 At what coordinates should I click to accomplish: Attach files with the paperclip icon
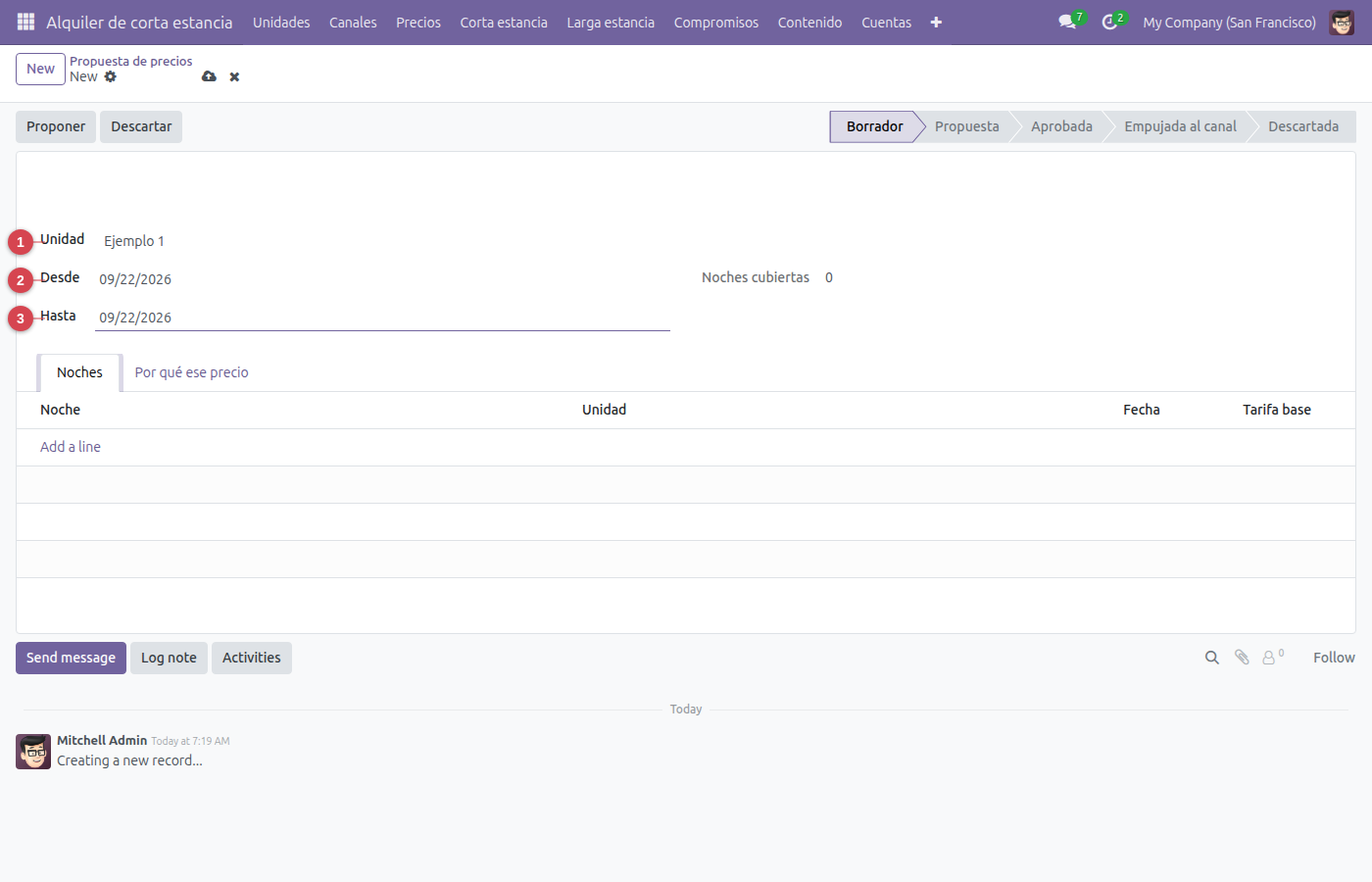point(1242,658)
